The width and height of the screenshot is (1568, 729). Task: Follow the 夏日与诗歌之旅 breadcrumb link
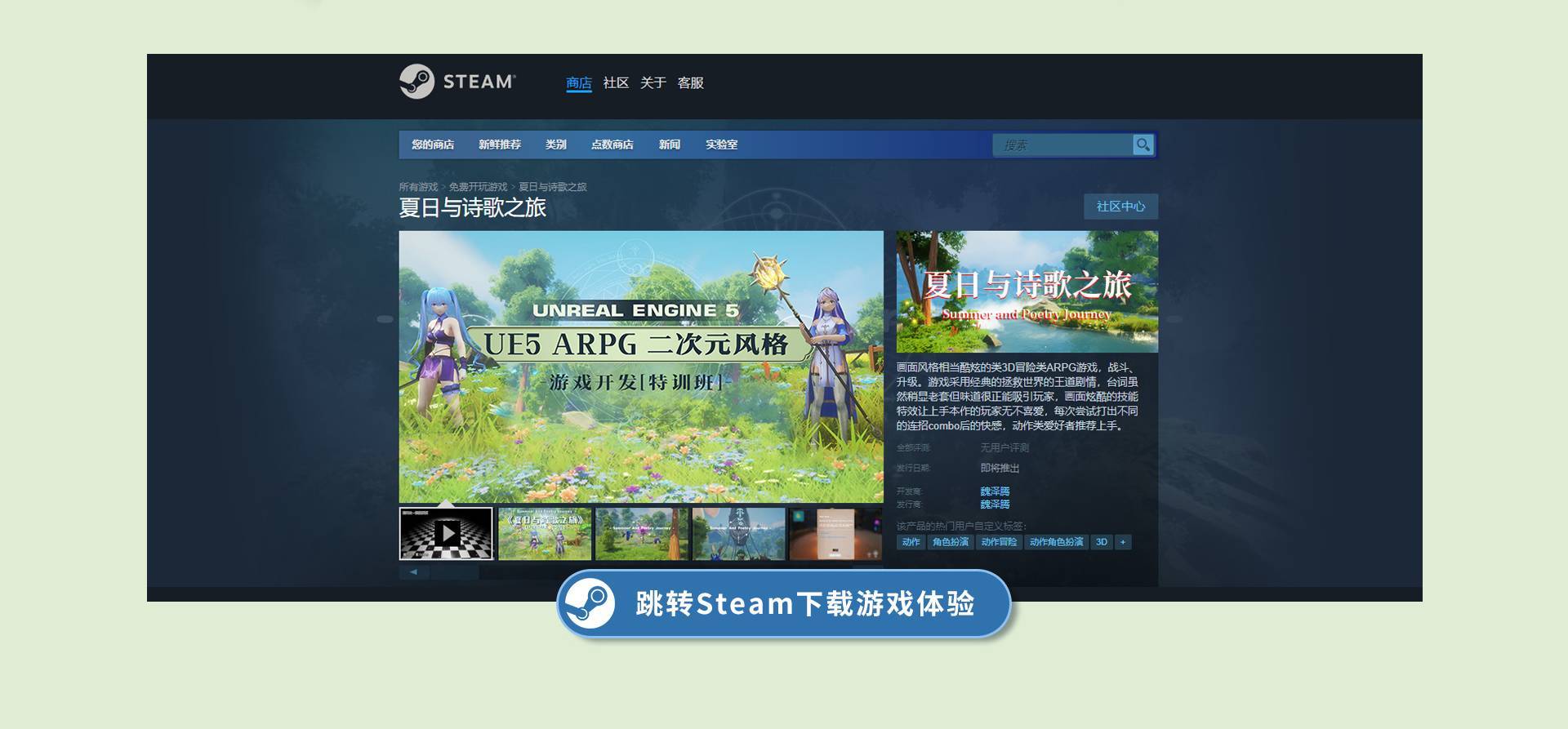pos(553,187)
